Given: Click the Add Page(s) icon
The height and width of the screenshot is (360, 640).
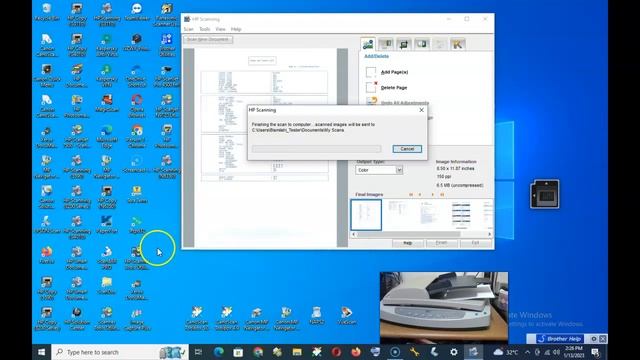Looking at the screenshot, I should coord(371,72).
